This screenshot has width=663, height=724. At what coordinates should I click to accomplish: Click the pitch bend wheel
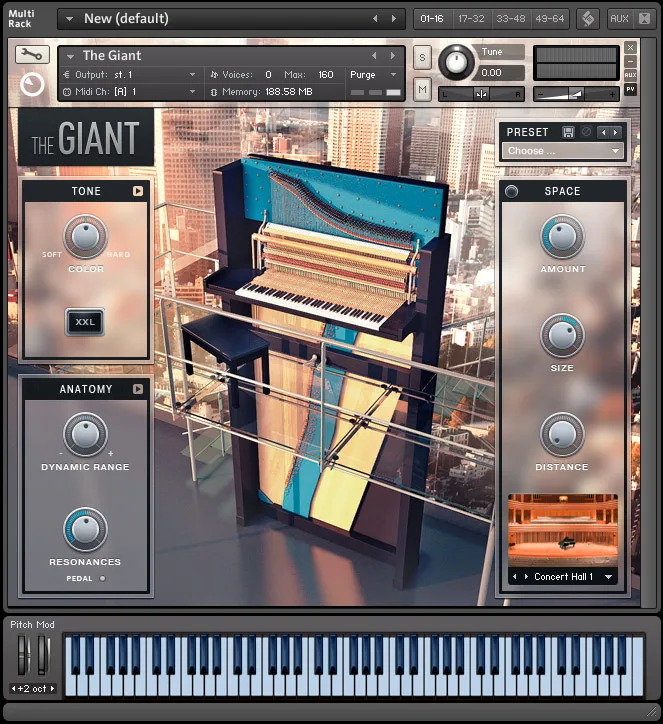click(23, 655)
